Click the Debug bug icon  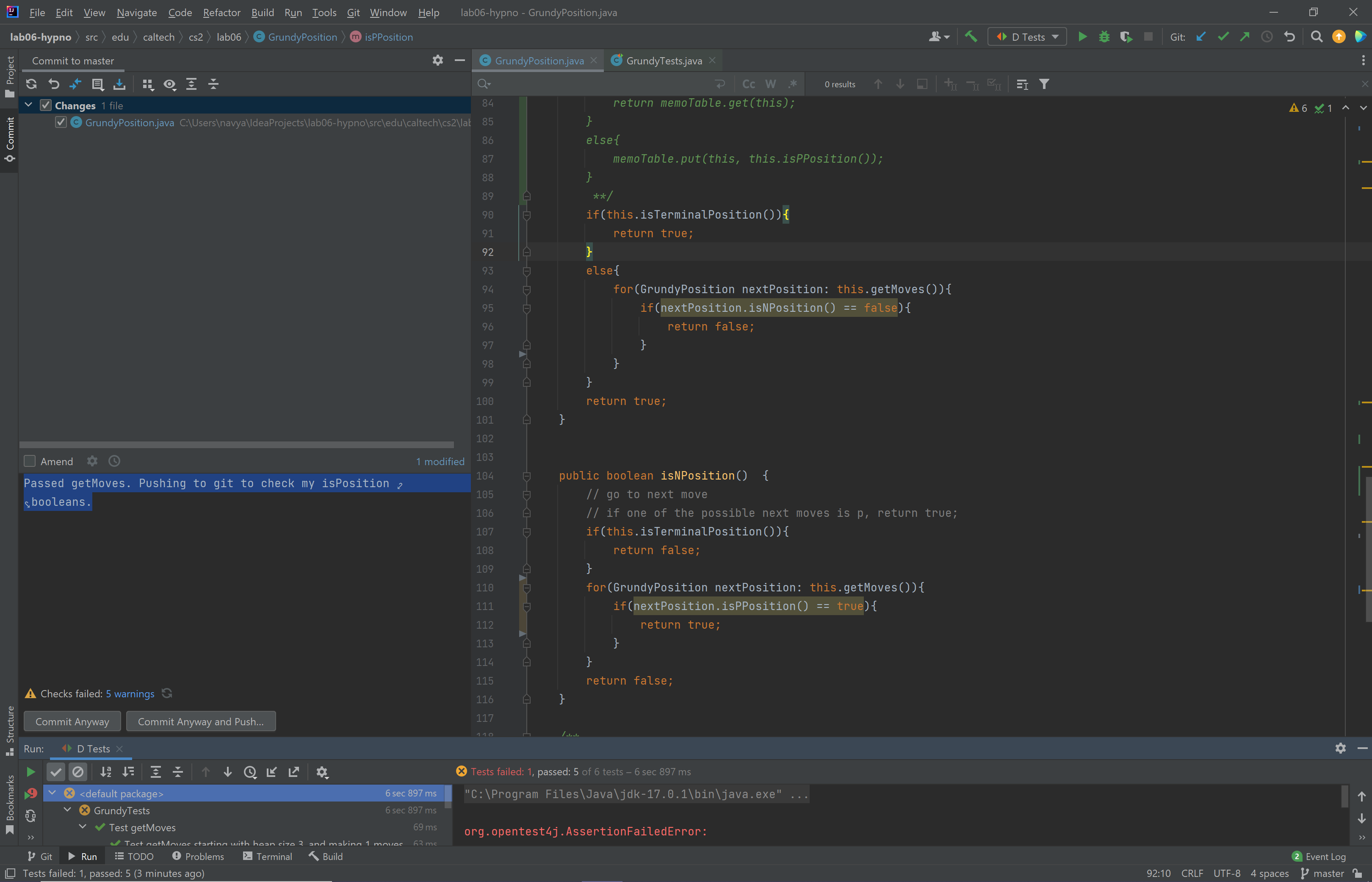[1104, 37]
